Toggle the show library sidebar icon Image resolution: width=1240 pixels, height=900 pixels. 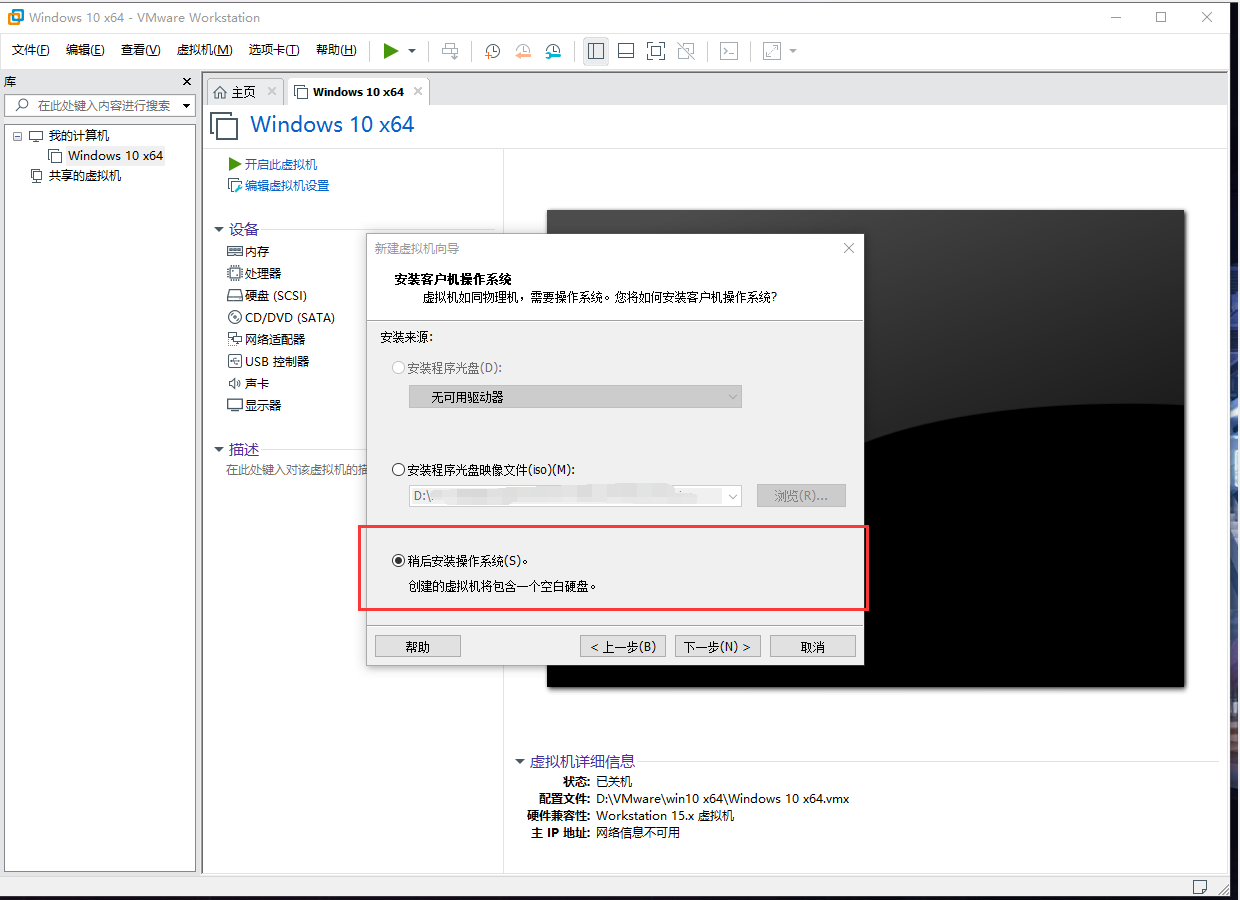[596, 51]
